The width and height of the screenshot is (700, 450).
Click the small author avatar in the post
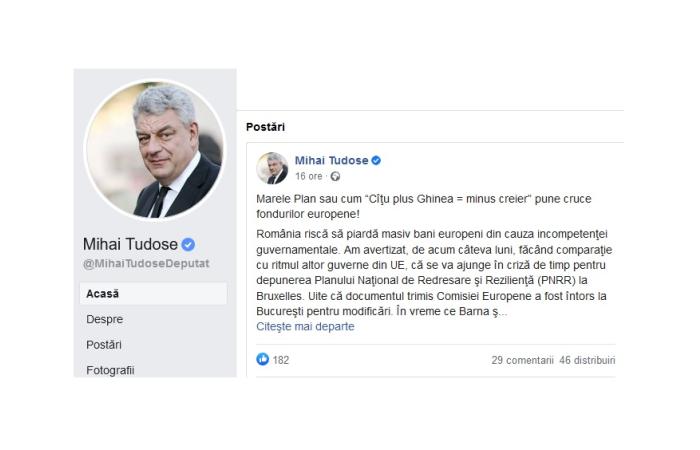272,168
